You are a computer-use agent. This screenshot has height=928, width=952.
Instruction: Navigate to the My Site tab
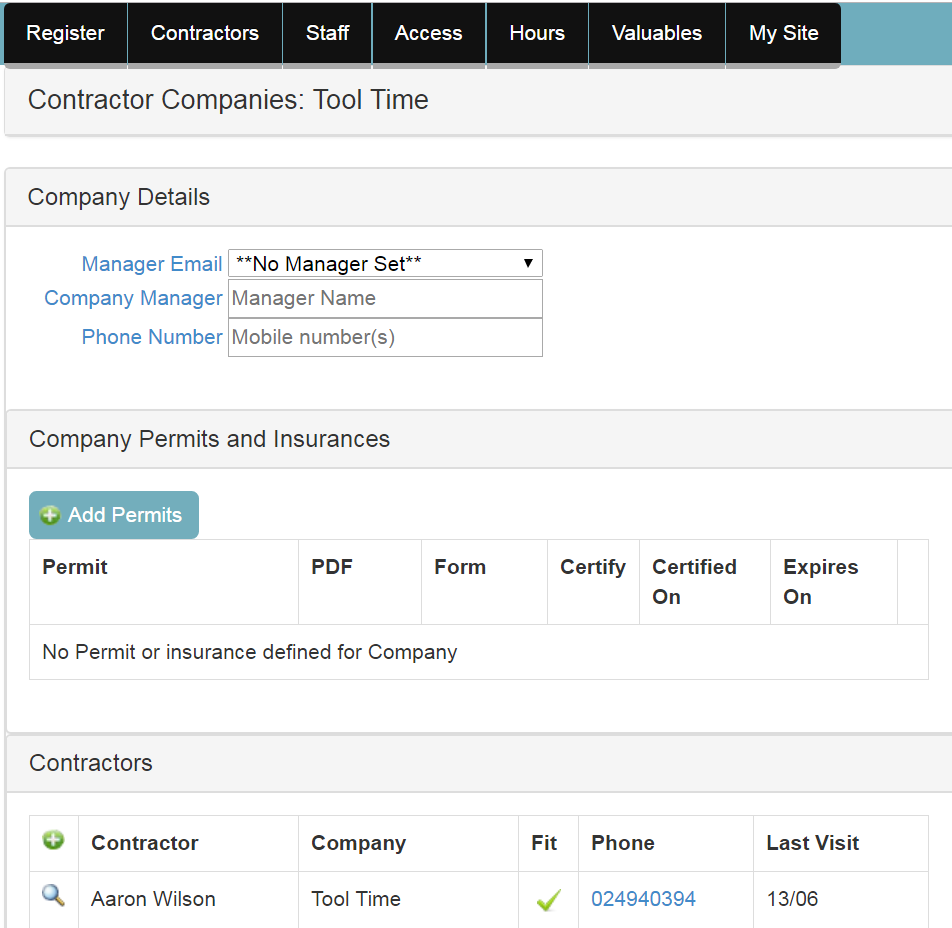[783, 33]
